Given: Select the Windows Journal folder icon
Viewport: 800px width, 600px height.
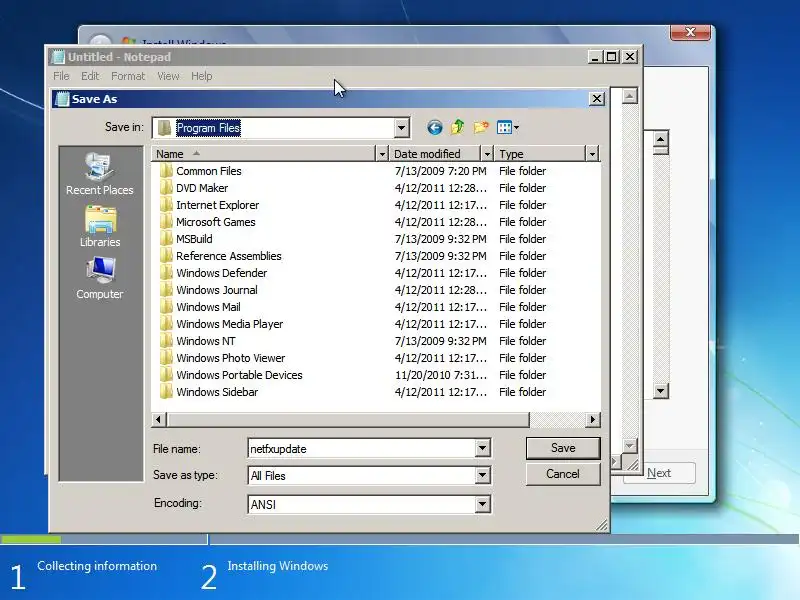Looking at the screenshot, I should click(166, 290).
